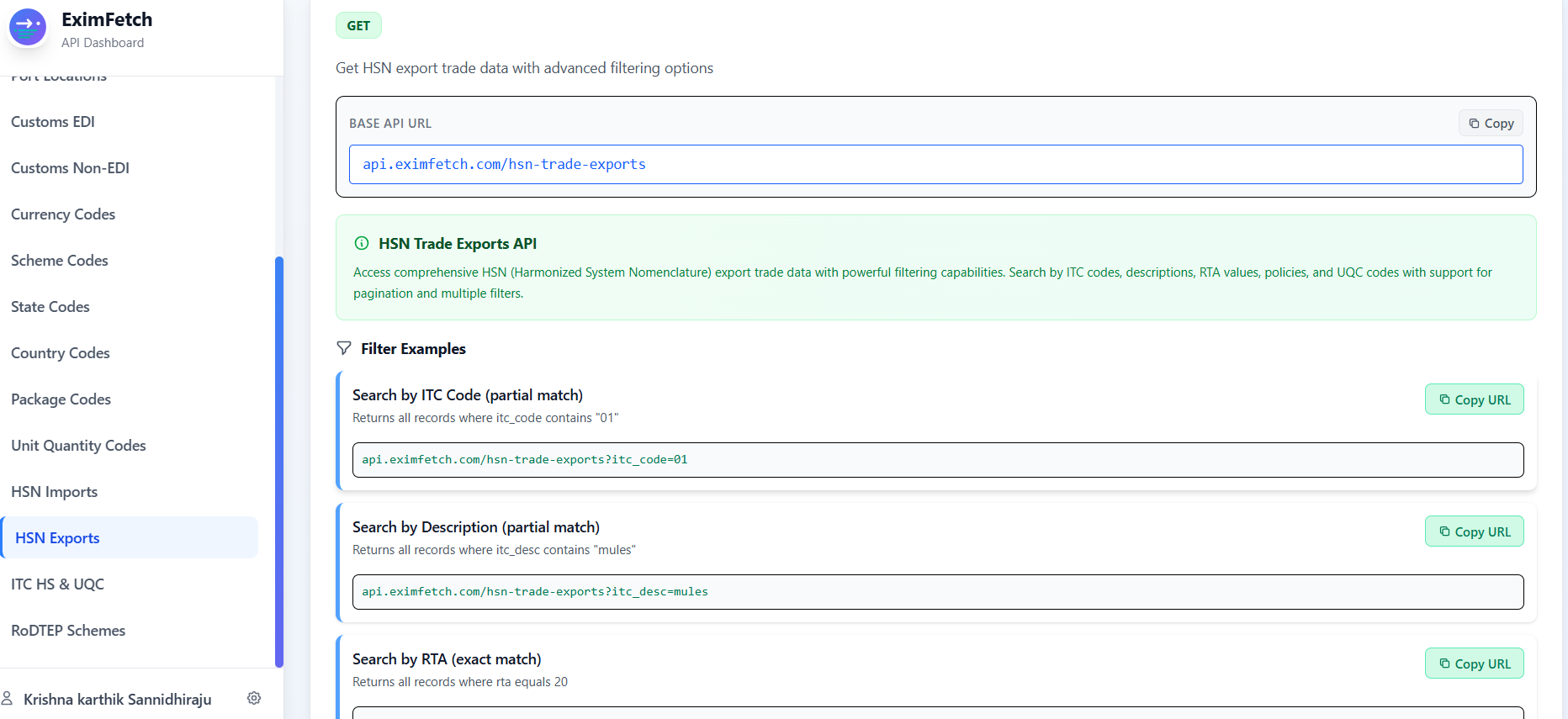The image size is (1568, 719).
Task: Click the EximFetch title text
Action: pyautogui.click(x=107, y=19)
